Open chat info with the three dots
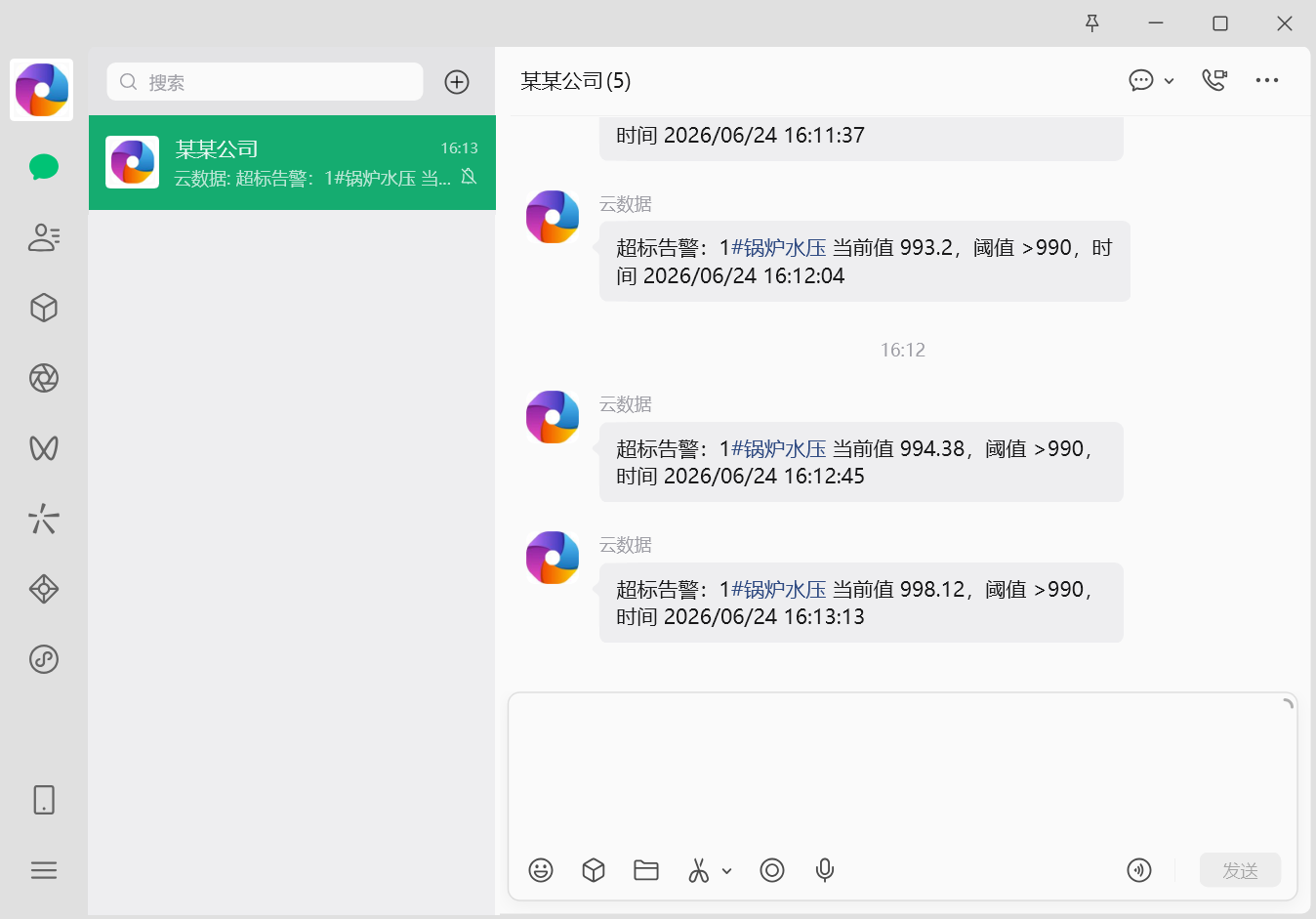This screenshot has width=1316, height=919. (x=1267, y=80)
